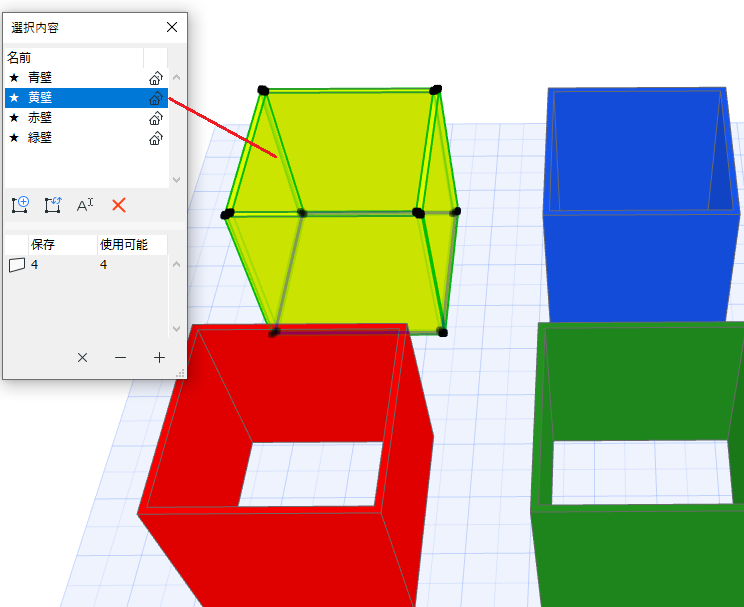
Task: Click the redefine selection set icon
Action: click(x=53, y=205)
